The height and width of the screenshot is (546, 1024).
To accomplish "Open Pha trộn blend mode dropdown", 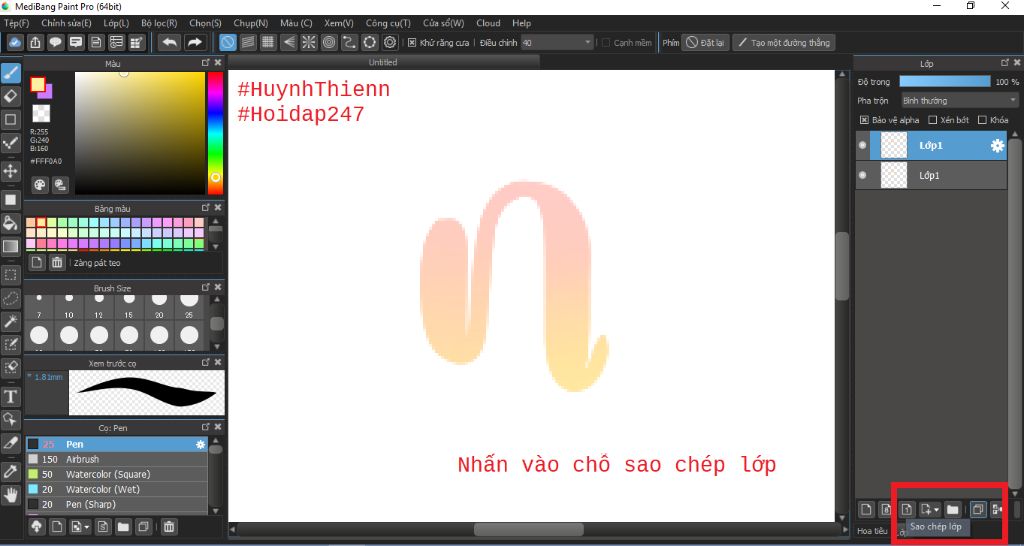I will point(959,101).
